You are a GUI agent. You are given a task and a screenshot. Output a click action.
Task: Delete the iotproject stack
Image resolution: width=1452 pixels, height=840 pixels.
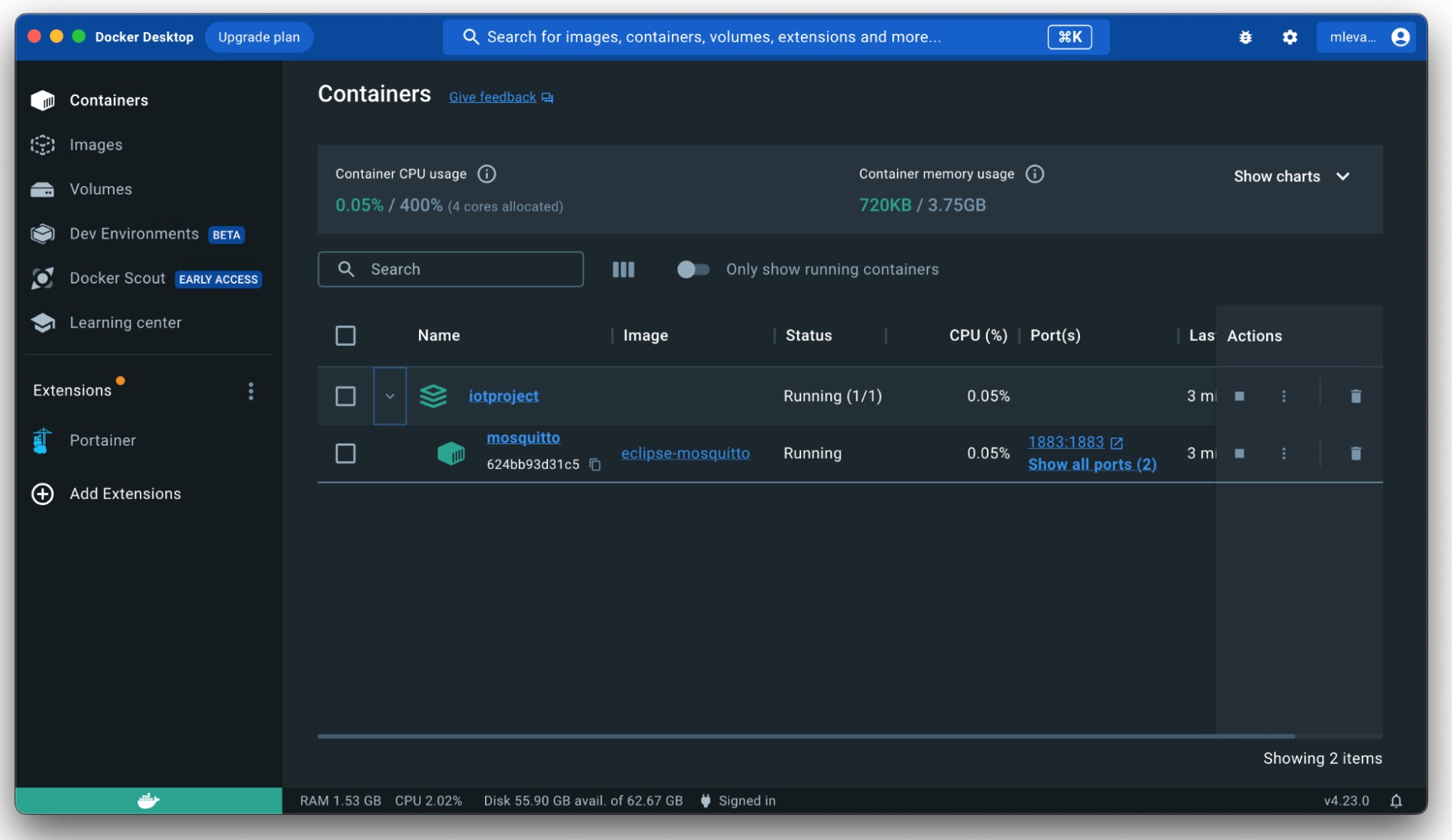pyautogui.click(x=1356, y=396)
